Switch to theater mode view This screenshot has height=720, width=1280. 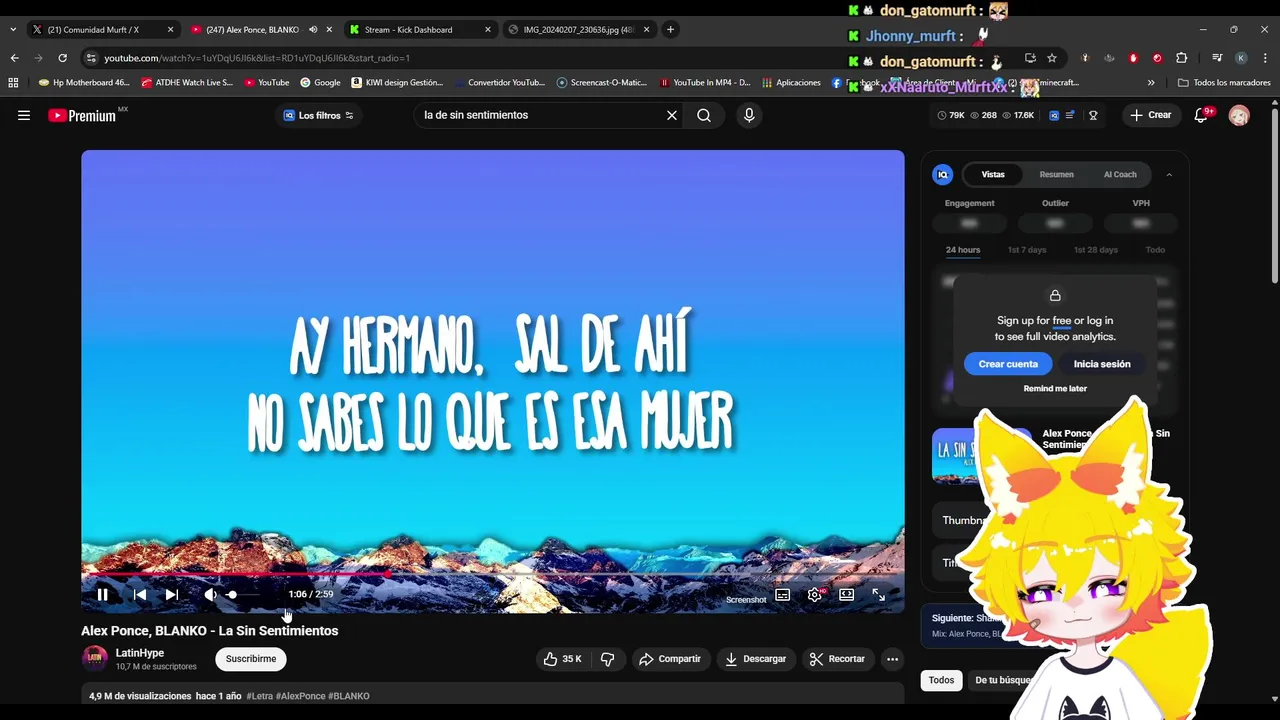pyautogui.click(x=847, y=594)
